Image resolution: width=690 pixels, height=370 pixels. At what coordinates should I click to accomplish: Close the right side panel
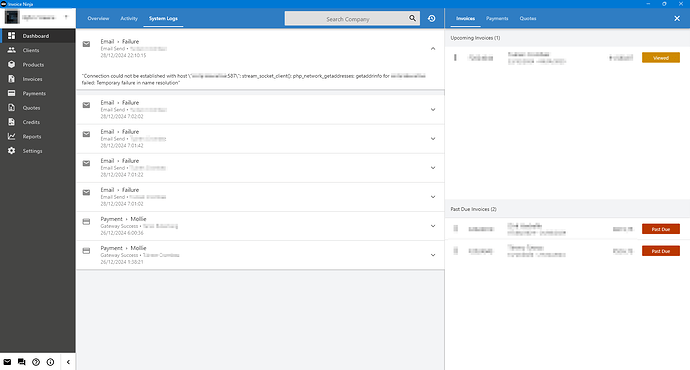677,18
